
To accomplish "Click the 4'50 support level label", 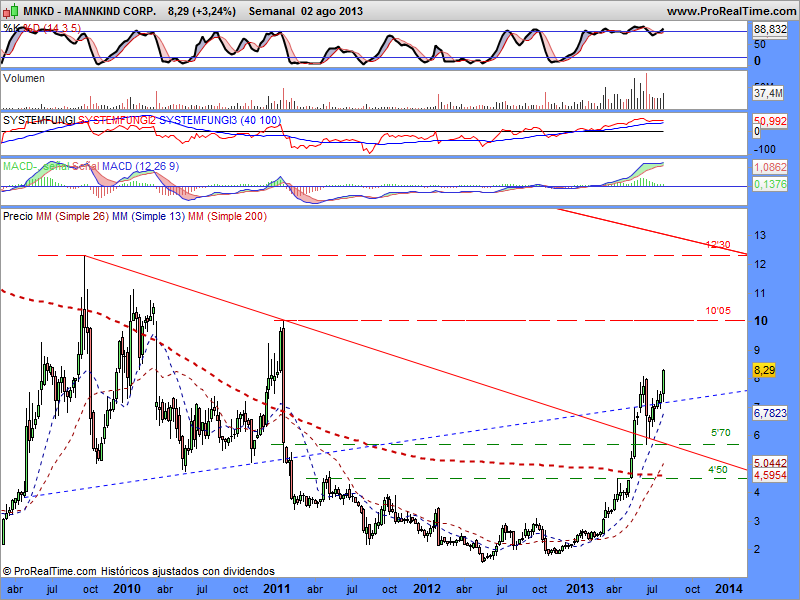I will (x=718, y=469).
